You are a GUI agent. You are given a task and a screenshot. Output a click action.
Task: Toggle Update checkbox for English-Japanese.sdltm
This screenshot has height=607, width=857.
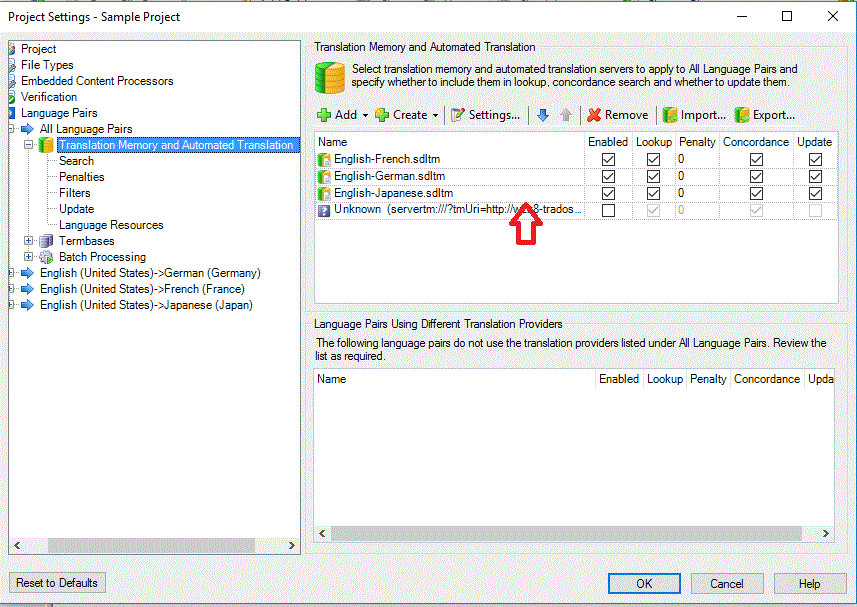coord(815,193)
